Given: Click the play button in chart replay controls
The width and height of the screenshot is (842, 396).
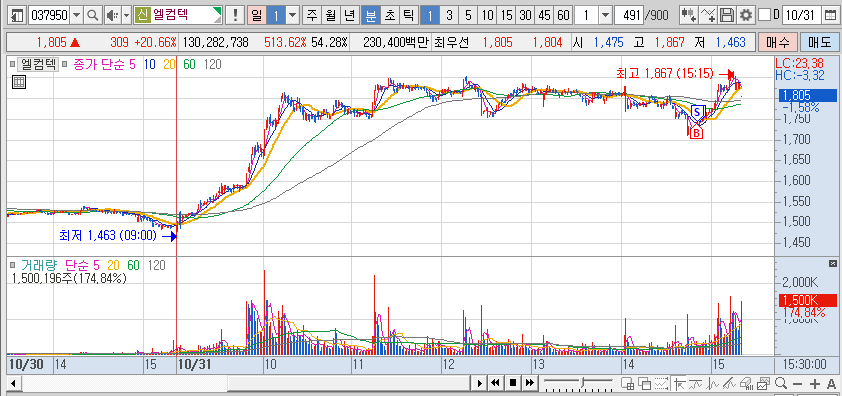Looking at the screenshot, I should [x=479, y=383].
